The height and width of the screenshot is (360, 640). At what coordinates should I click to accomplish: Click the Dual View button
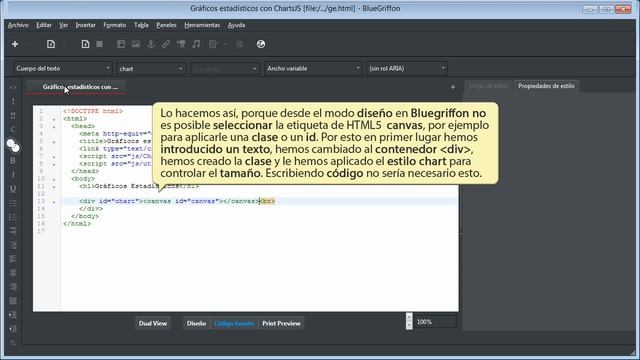(153, 323)
